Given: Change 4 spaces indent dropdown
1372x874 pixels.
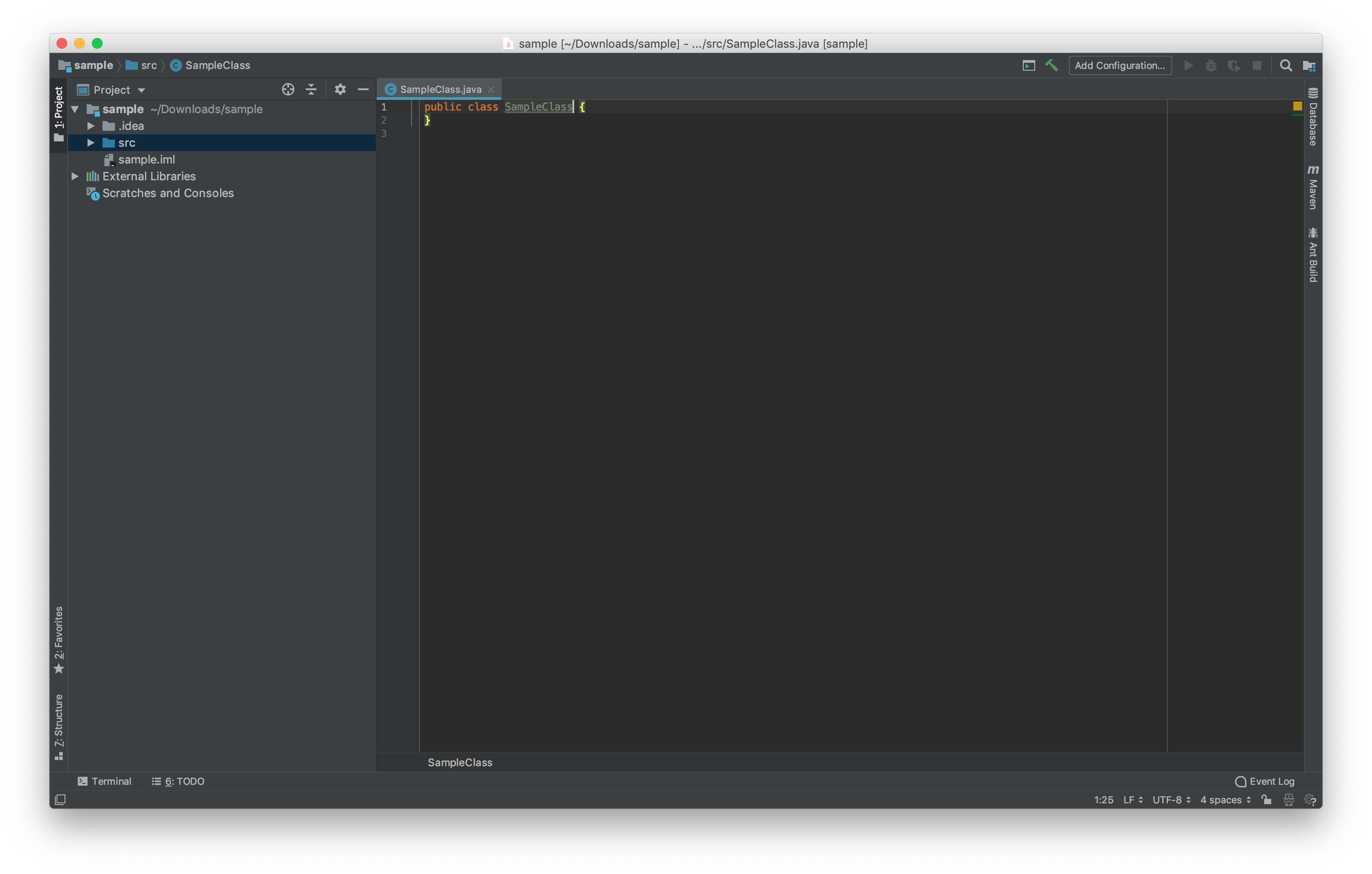Looking at the screenshot, I should tap(1226, 800).
